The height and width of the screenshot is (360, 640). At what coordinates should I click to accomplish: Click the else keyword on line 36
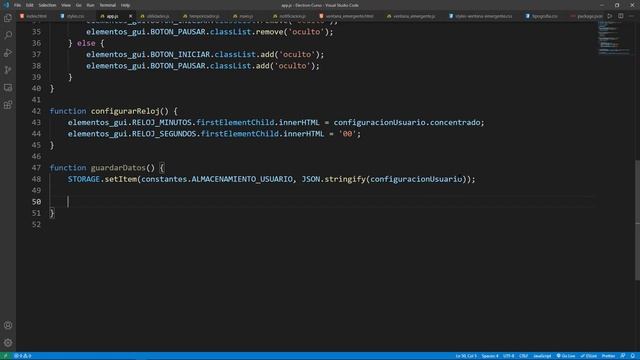[86, 43]
